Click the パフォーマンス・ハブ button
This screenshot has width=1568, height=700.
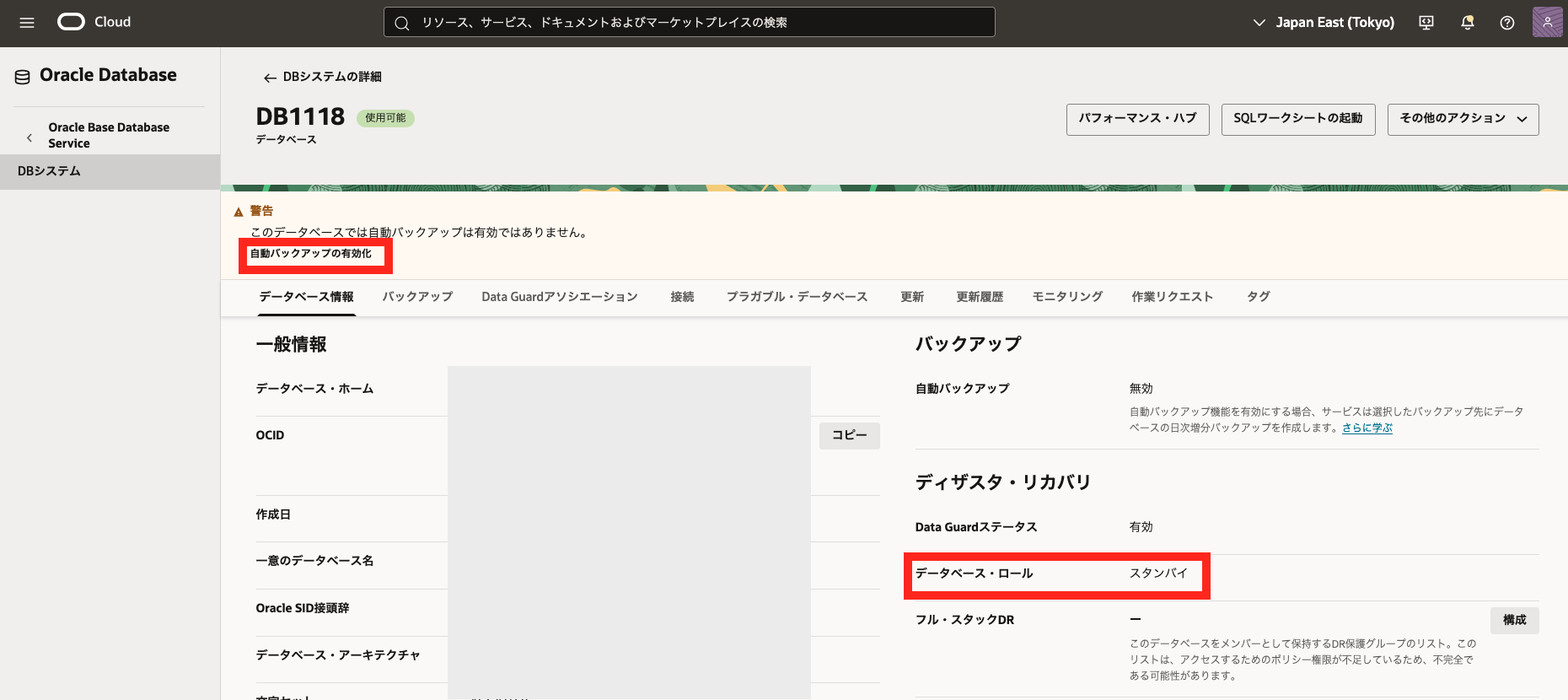1137,119
